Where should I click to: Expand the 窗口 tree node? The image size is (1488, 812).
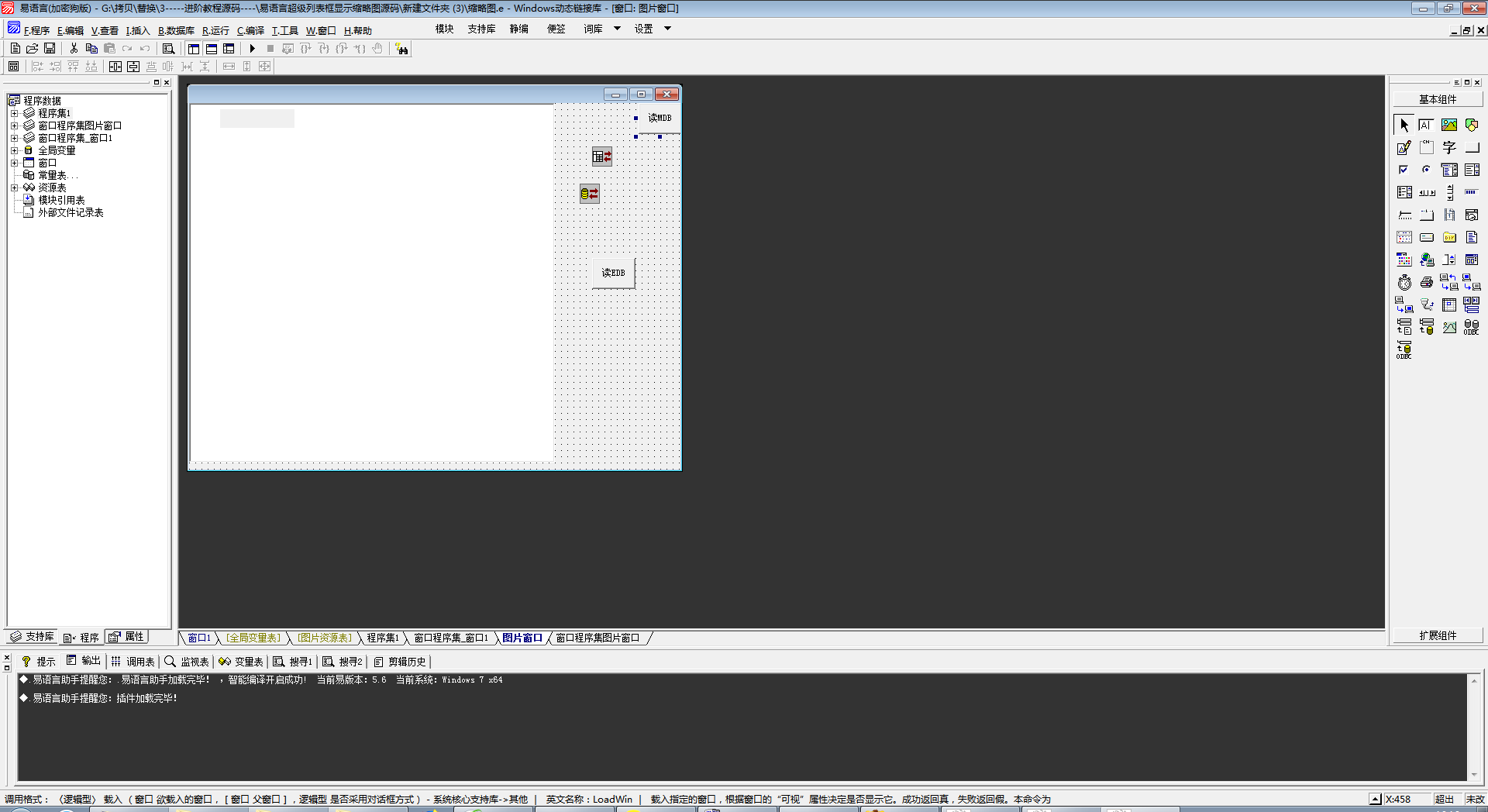click(14, 163)
